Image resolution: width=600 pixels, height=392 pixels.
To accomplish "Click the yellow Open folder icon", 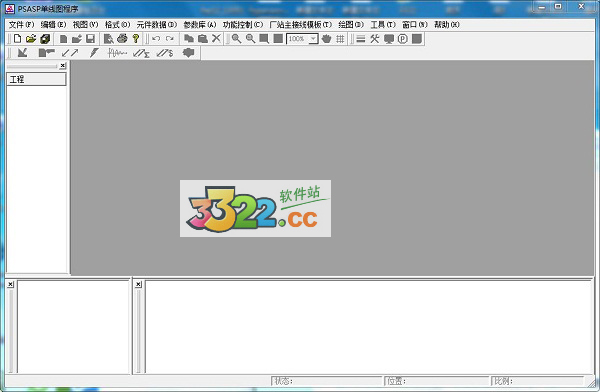I will (31, 39).
